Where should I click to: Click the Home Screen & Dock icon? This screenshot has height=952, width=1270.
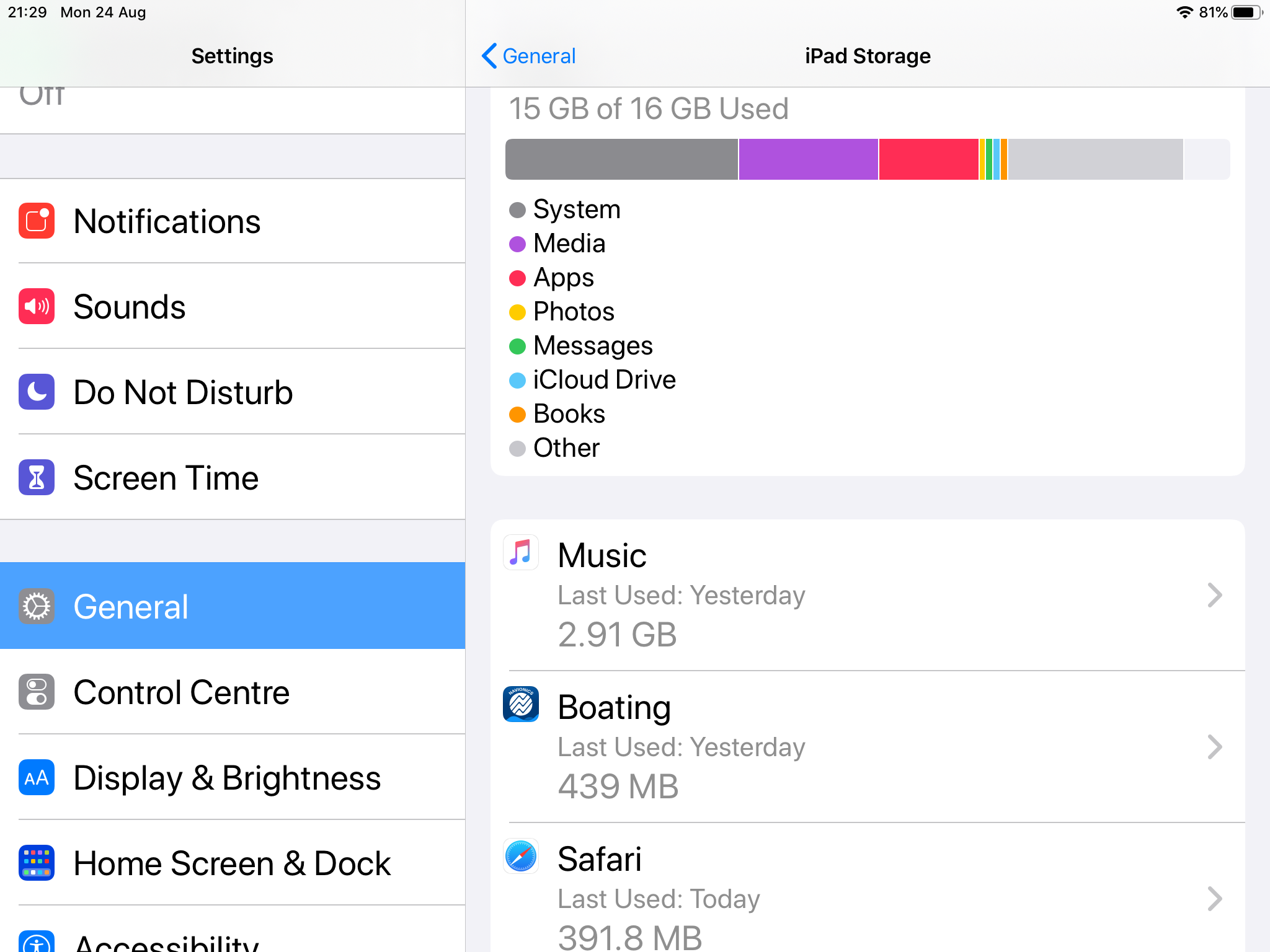pos(36,863)
